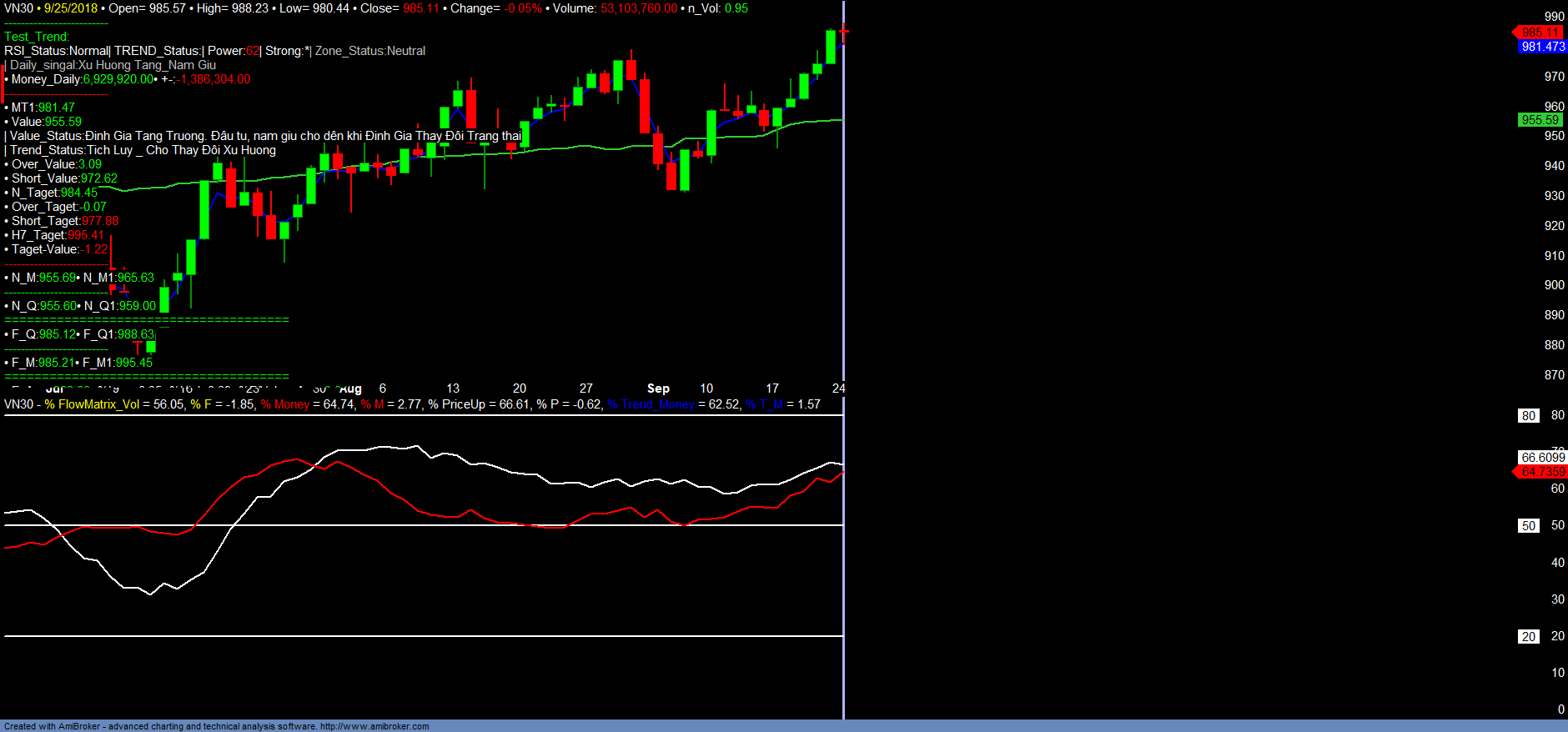Click the red 985.11 price tag on axis
The image size is (1568, 732).
[1540, 33]
